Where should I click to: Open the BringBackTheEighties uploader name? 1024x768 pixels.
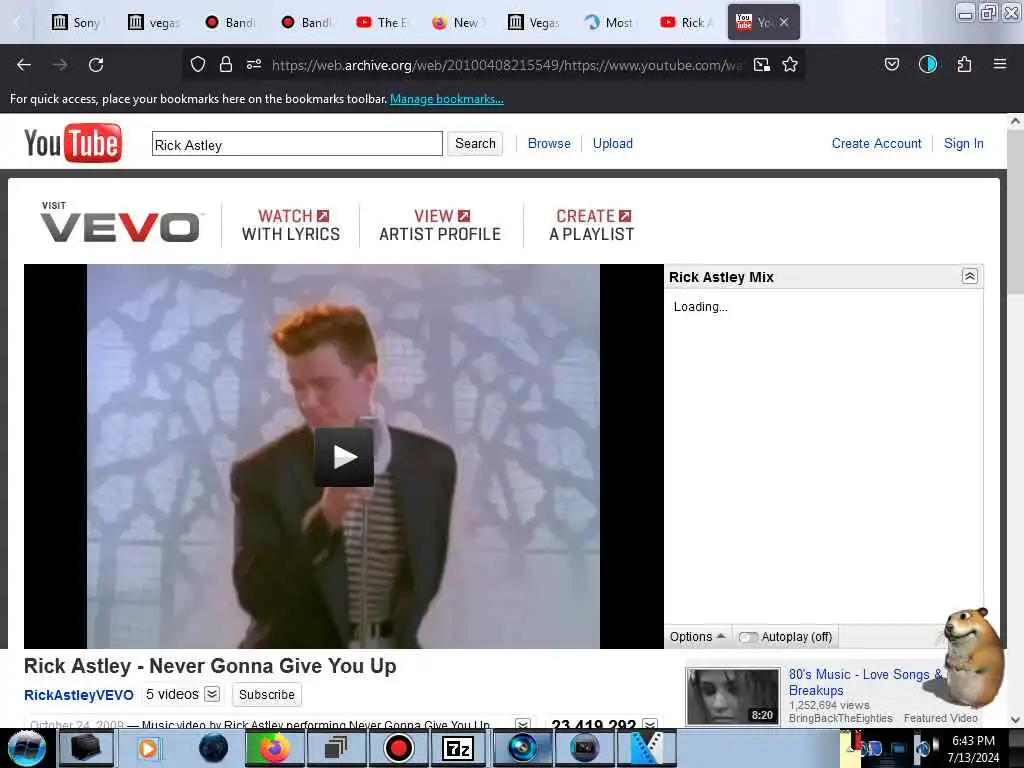coord(840,718)
